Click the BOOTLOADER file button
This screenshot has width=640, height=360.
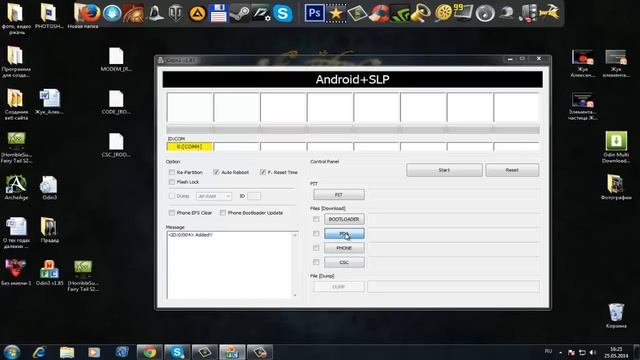(x=344, y=219)
